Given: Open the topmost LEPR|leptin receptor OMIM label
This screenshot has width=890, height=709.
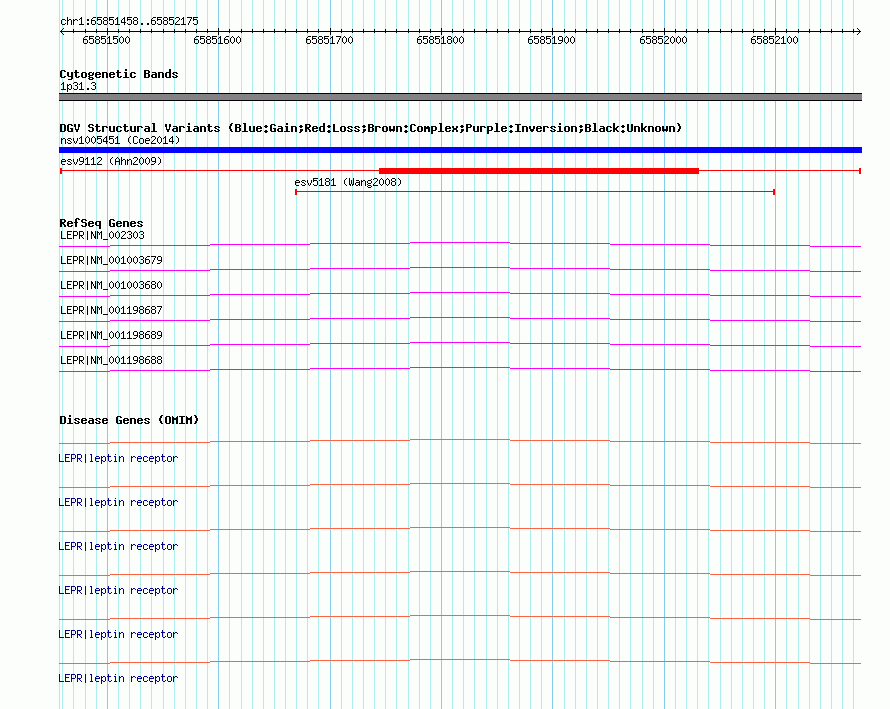Looking at the screenshot, I should [x=118, y=458].
